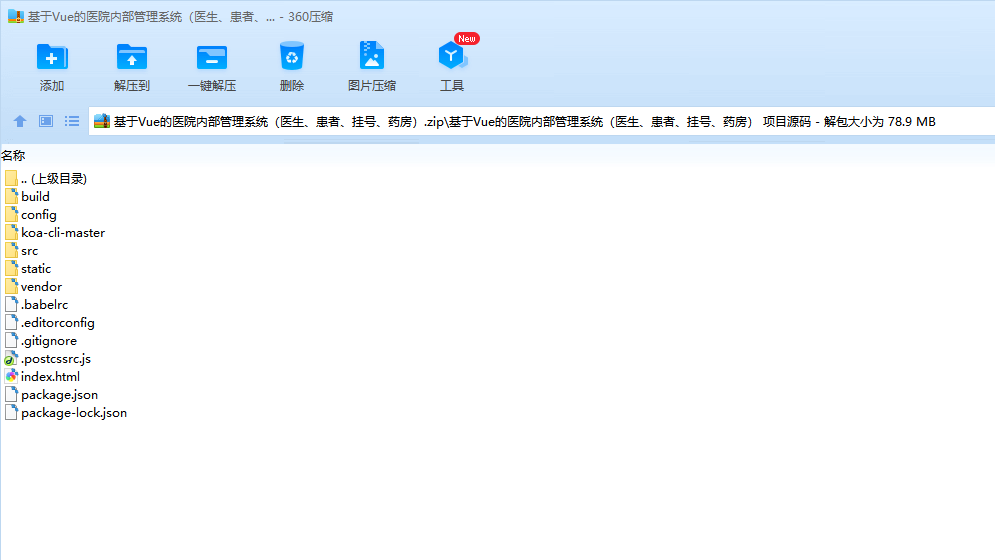Select the .editorconfig file
This screenshot has width=995, height=560.
click(x=58, y=323)
